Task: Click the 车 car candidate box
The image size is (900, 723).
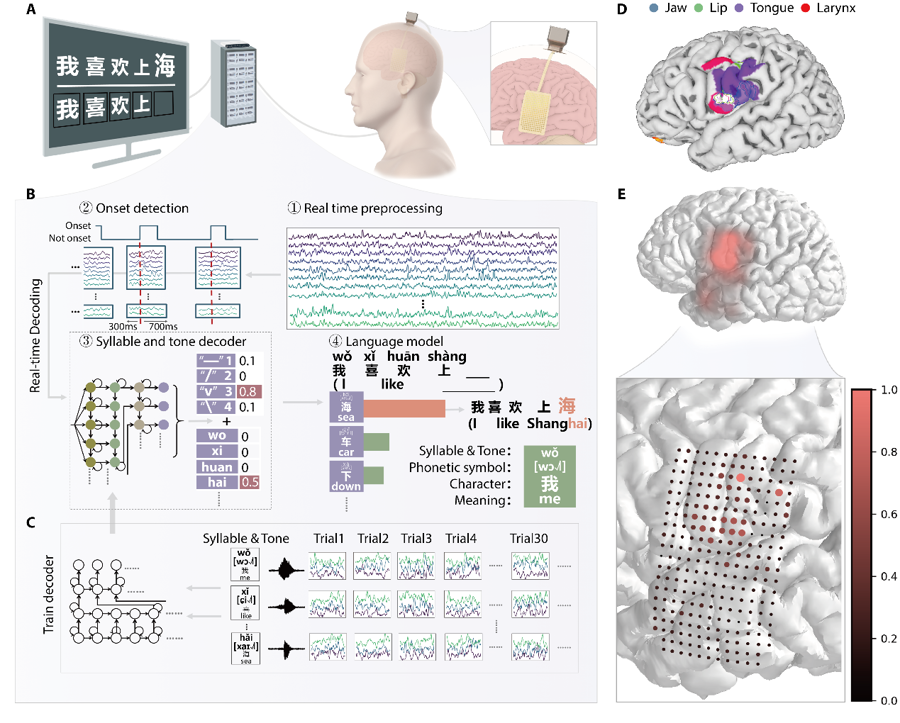Action: 345,443
